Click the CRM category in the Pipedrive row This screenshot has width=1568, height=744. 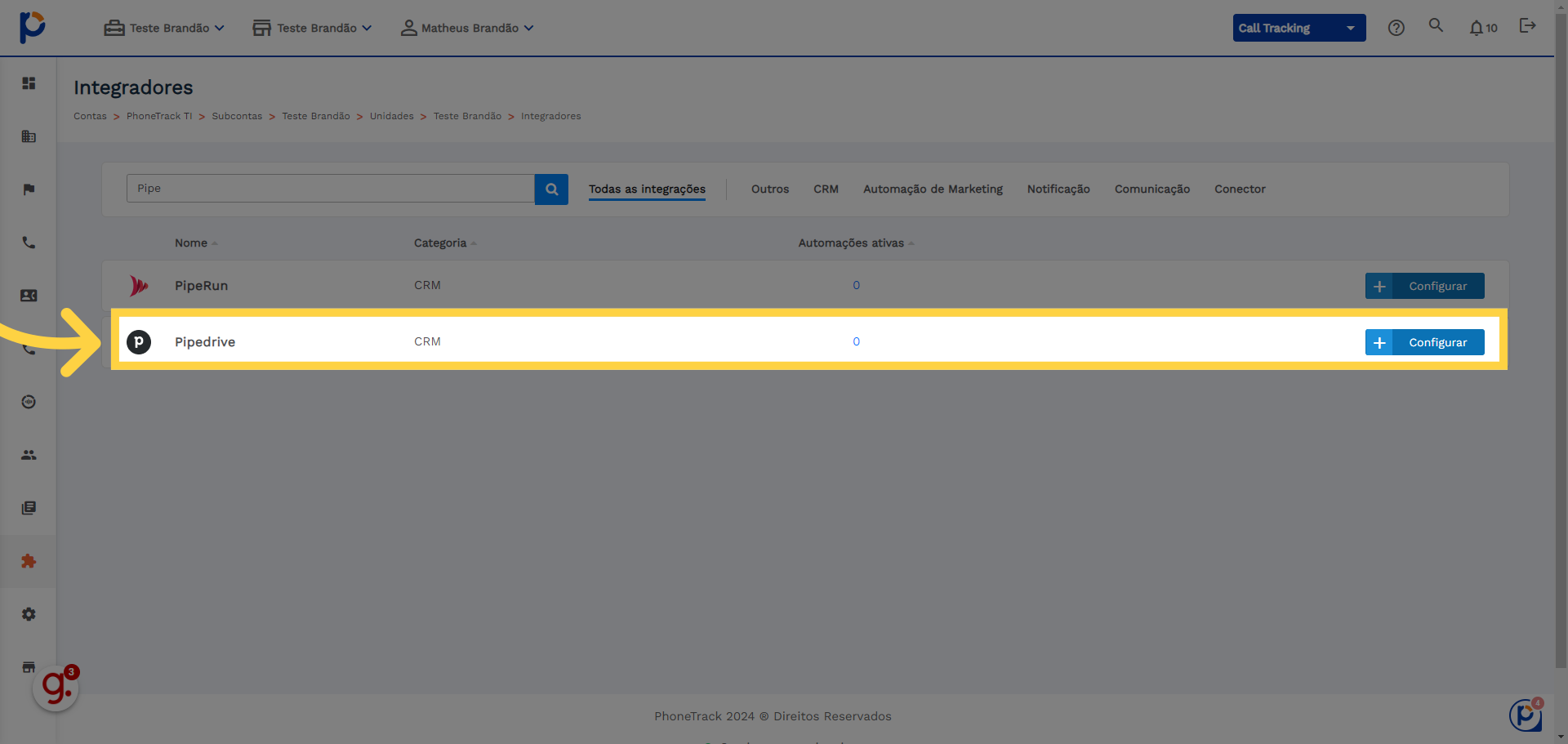point(427,341)
